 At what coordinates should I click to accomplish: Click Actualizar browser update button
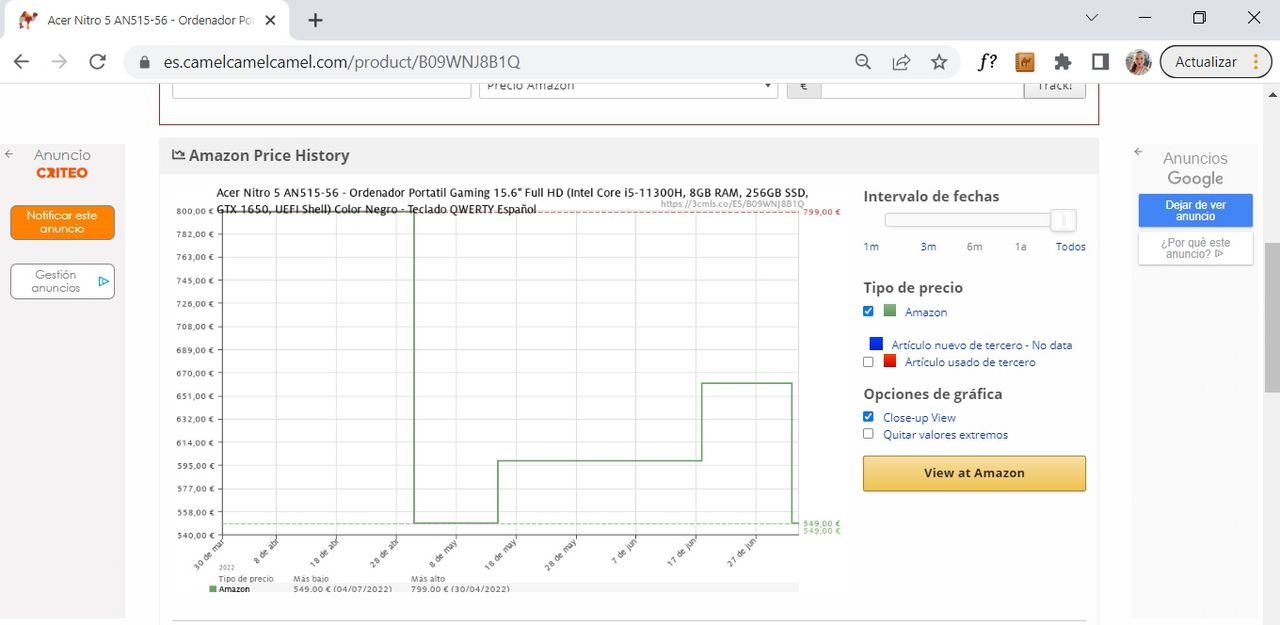coord(1205,62)
